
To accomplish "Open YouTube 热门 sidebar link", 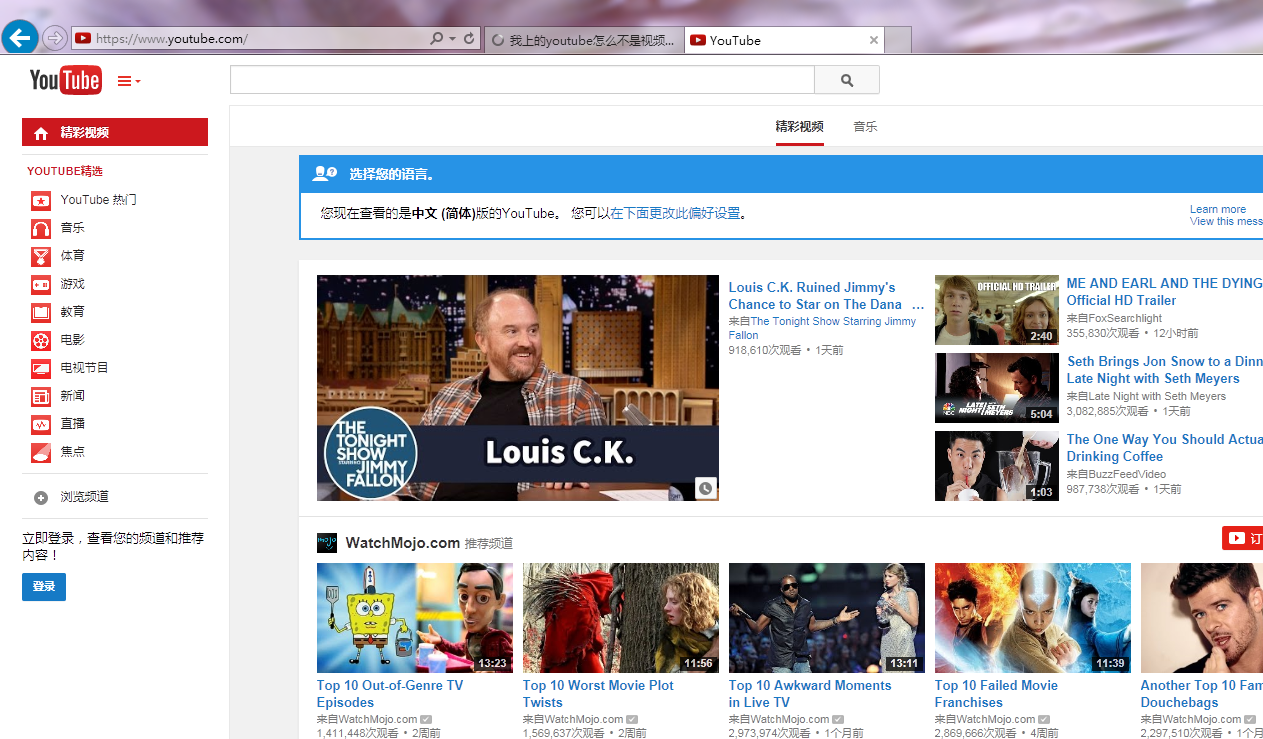I will (x=98, y=200).
